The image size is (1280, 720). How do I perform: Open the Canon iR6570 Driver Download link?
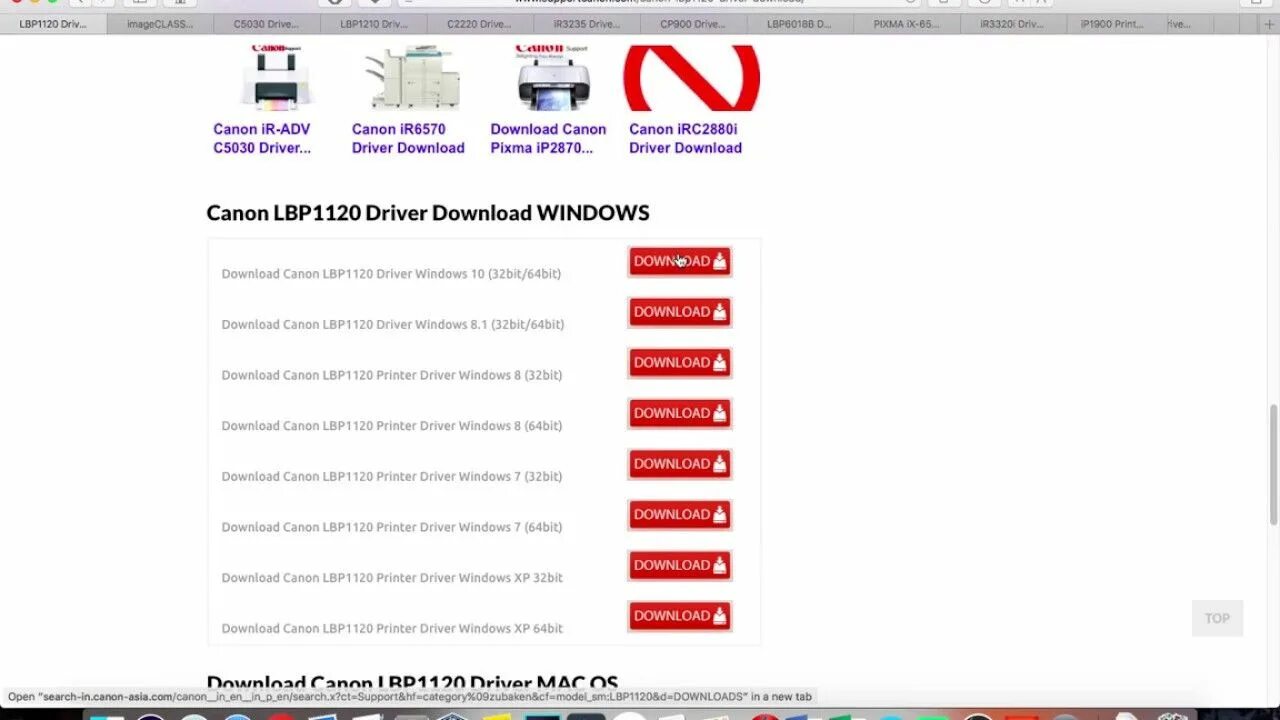point(408,138)
